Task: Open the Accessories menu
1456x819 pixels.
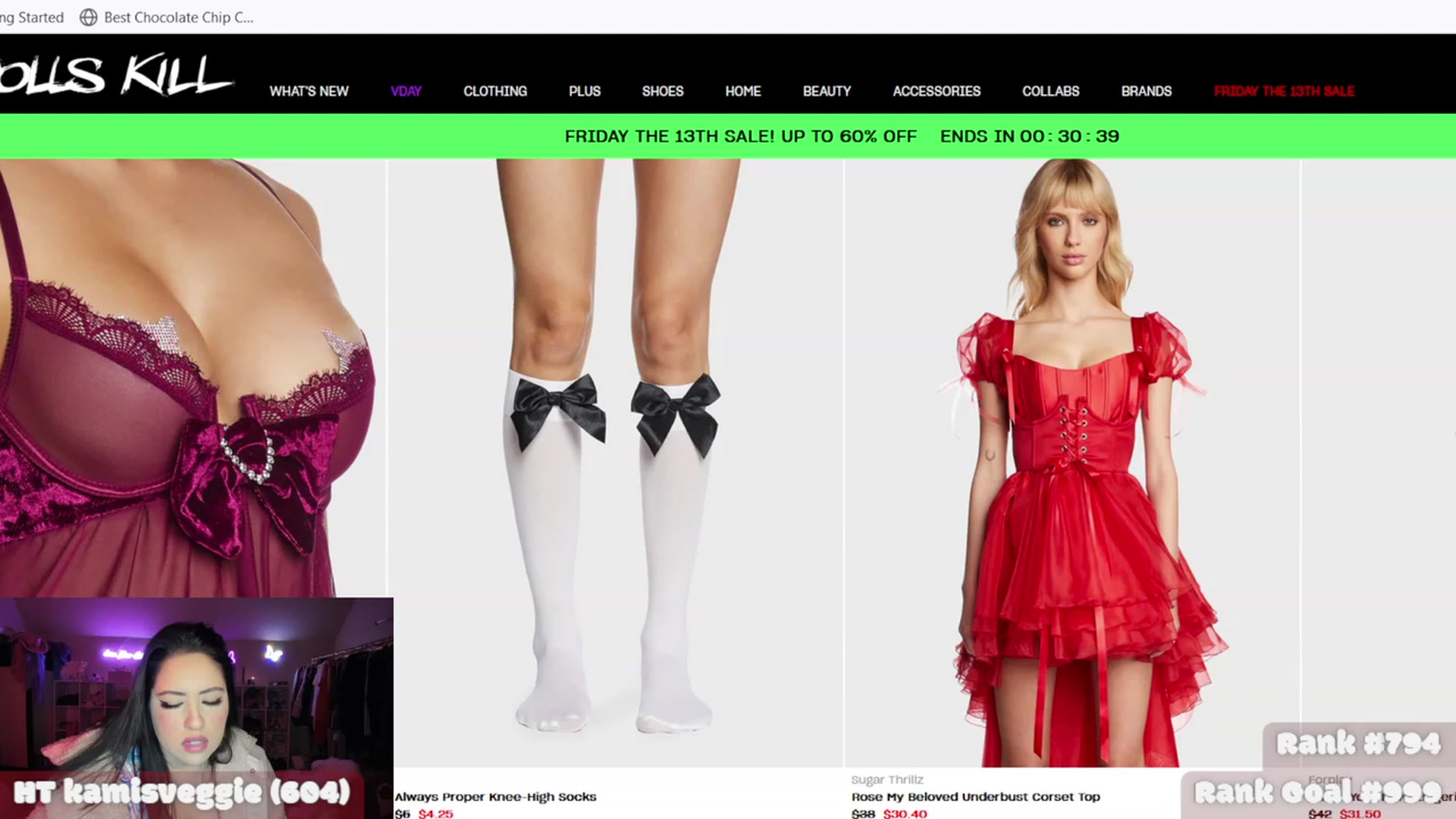Action: 937,91
